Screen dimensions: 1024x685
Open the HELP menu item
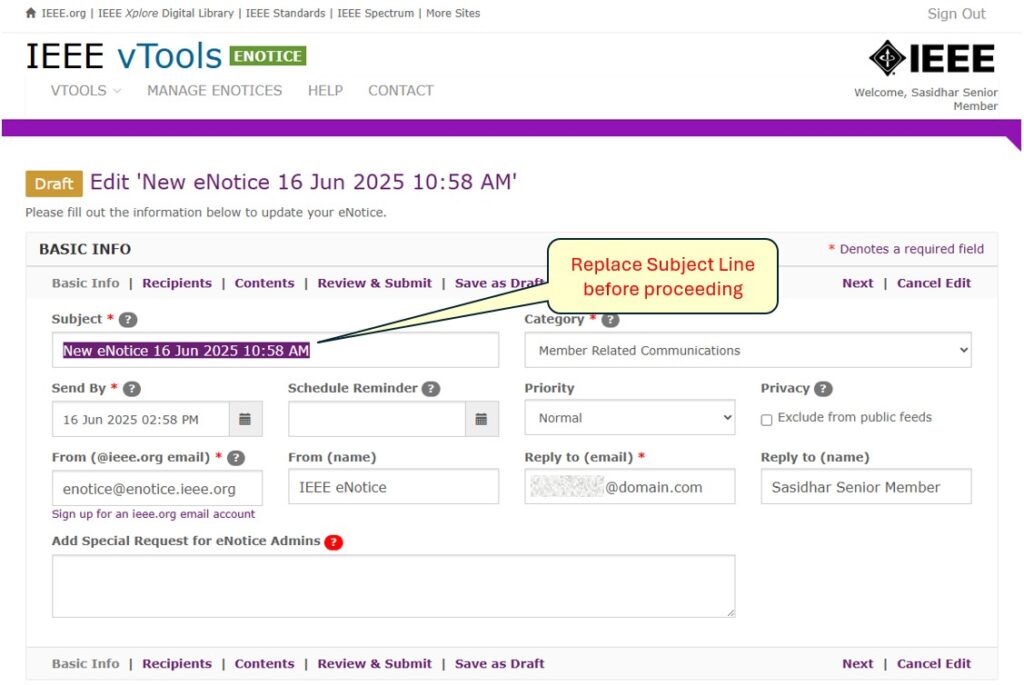[x=325, y=91]
